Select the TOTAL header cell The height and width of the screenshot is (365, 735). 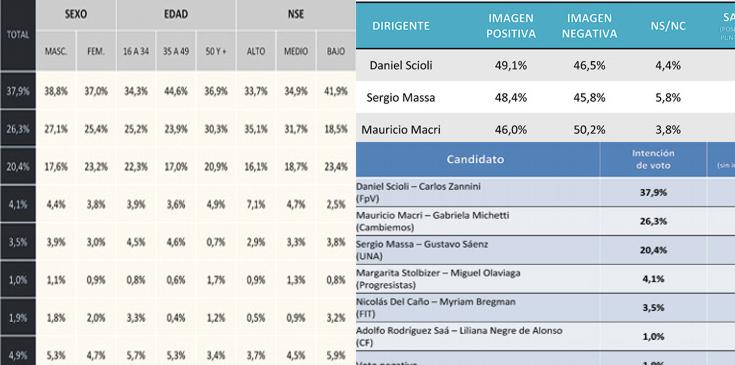(18, 35)
